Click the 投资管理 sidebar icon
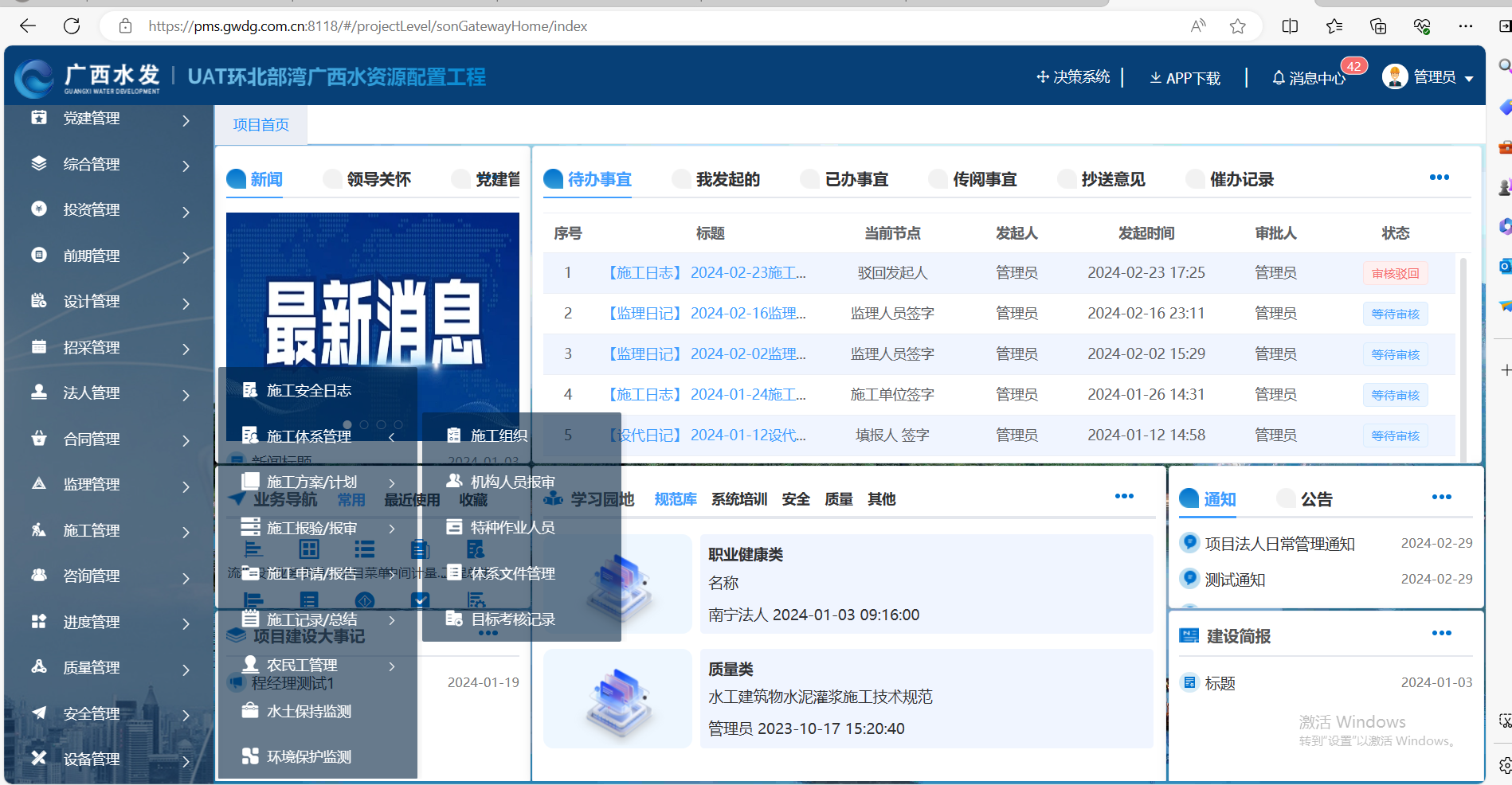 click(x=38, y=209)
